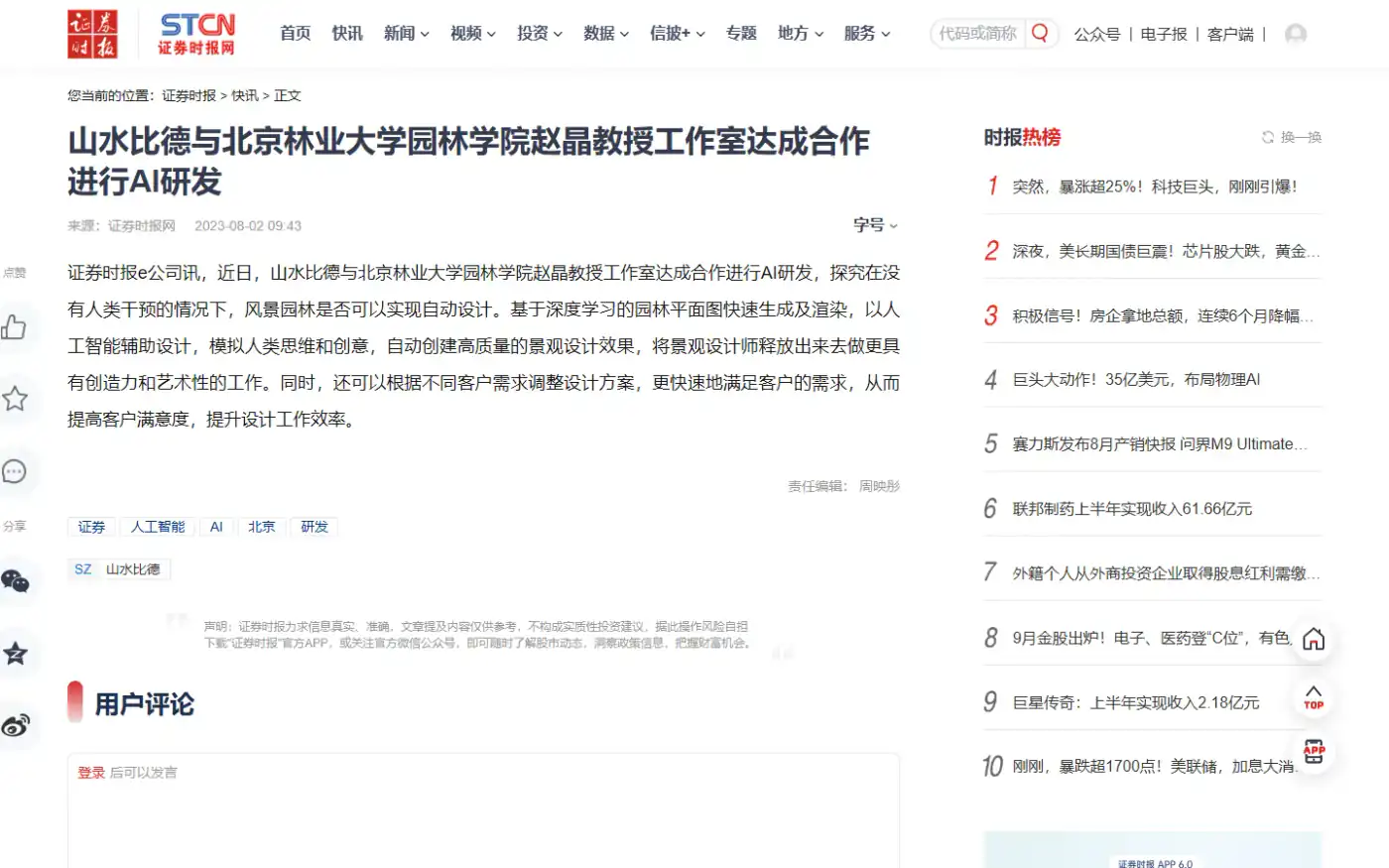
Task: Expand the 新闻 menu
Action: [407, 33]
